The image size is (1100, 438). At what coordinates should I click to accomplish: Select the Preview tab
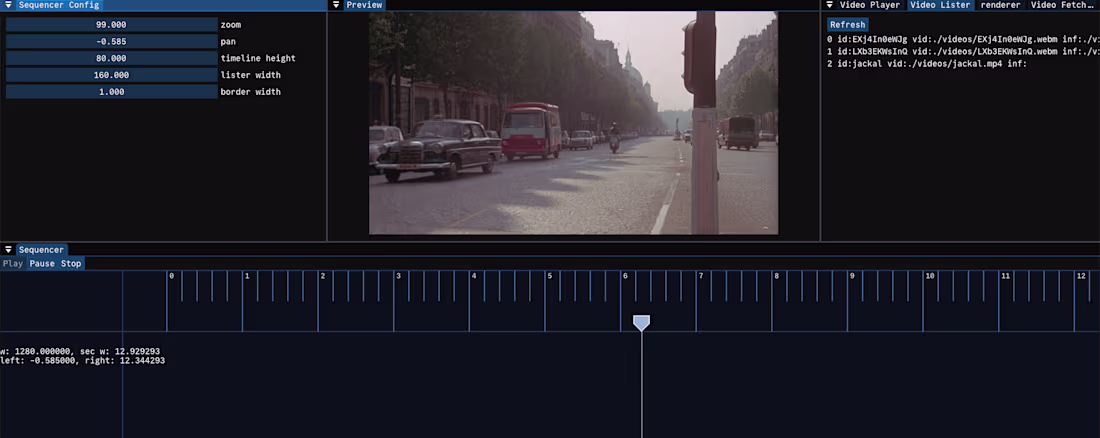click(x=365, y=5)
